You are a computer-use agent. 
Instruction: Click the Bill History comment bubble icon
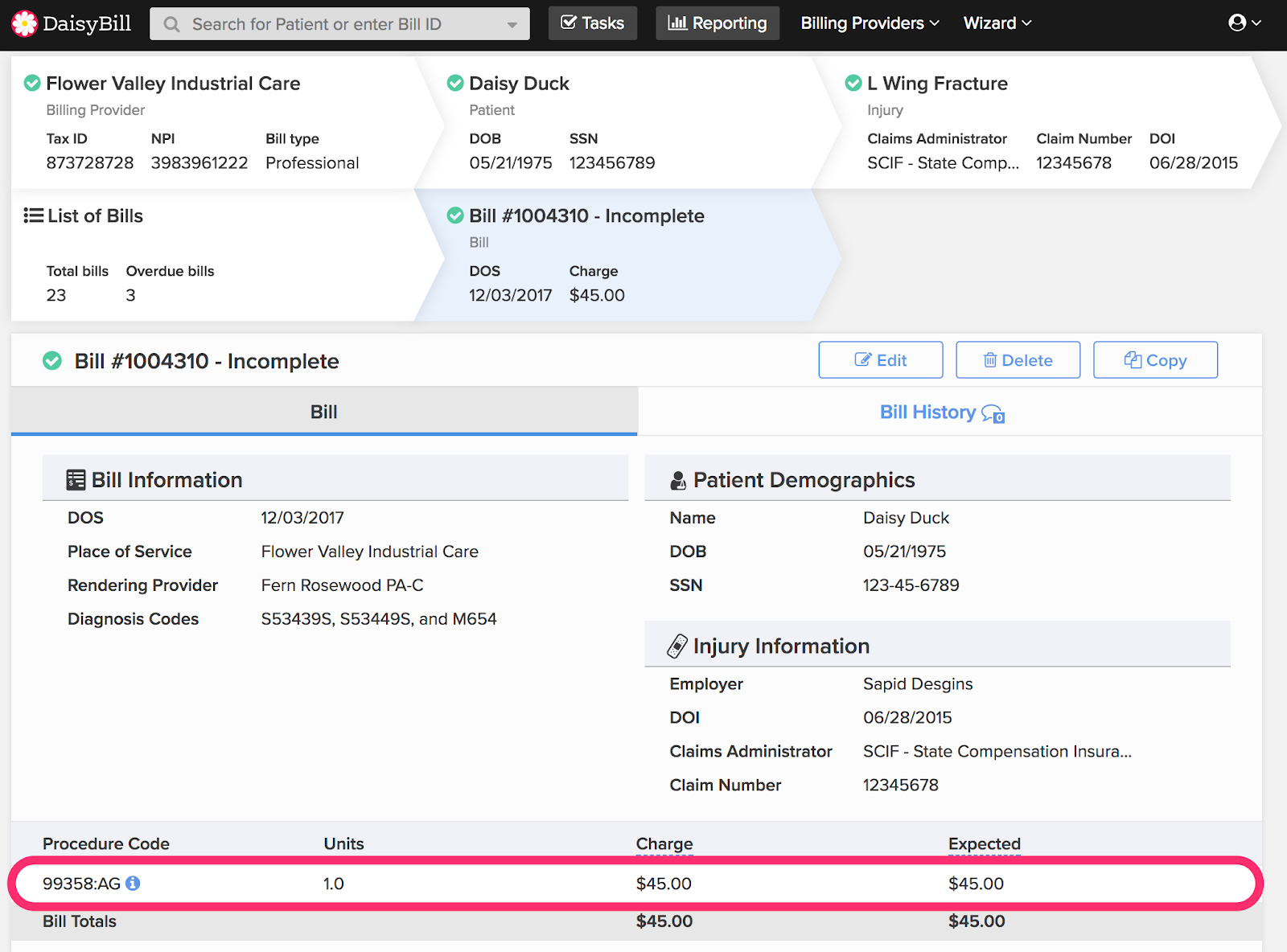[993, 413]
